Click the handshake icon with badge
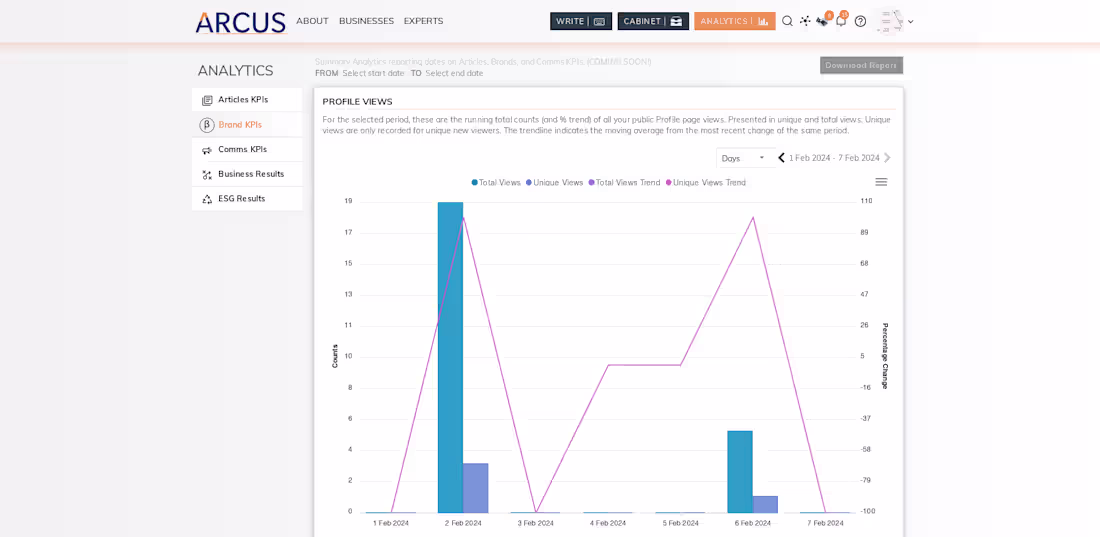The image size is (1100, 537). pos(822,21)
